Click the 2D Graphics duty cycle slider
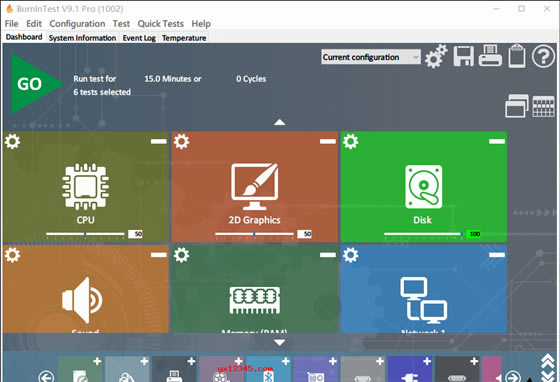The image size is (560, 382). tap(254, 234)
